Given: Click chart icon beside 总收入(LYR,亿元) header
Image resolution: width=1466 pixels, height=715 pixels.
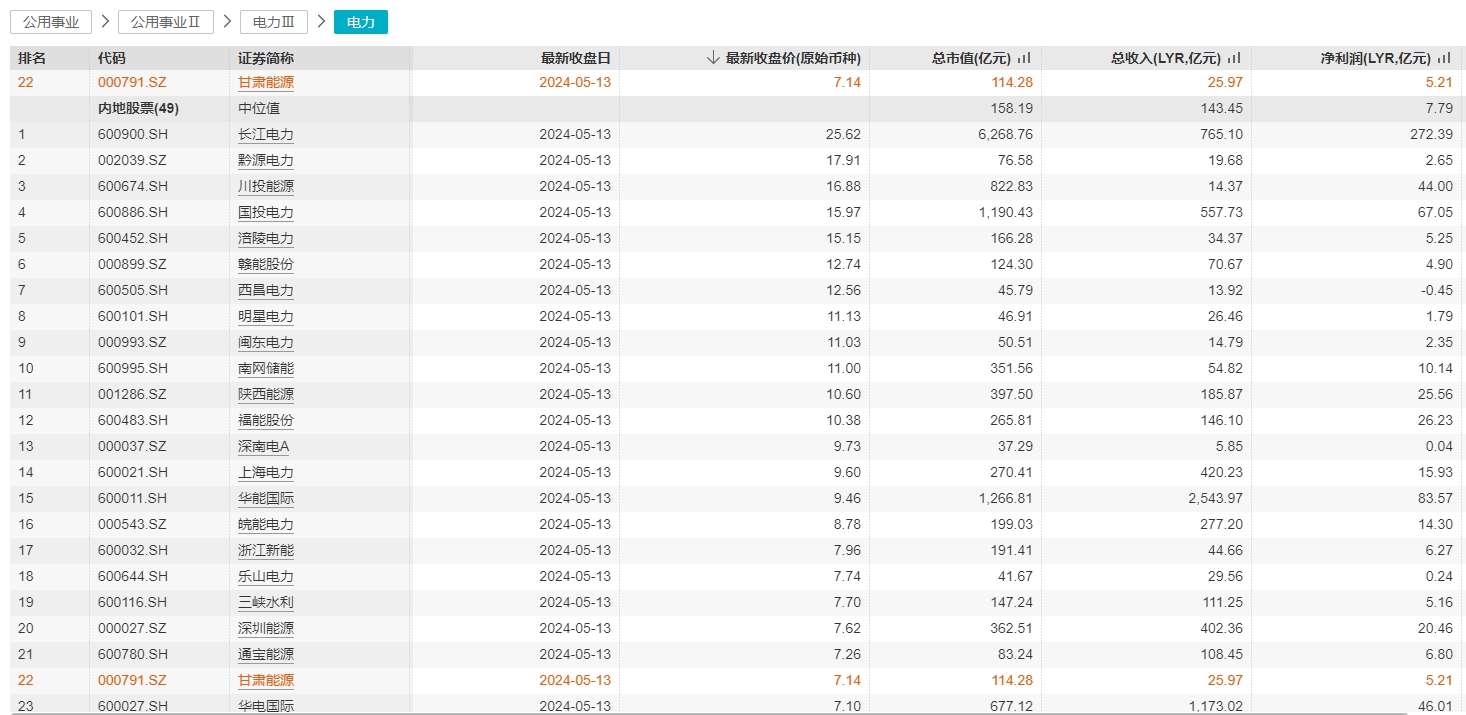Looking at the screenshot, I should [1234, 58].
